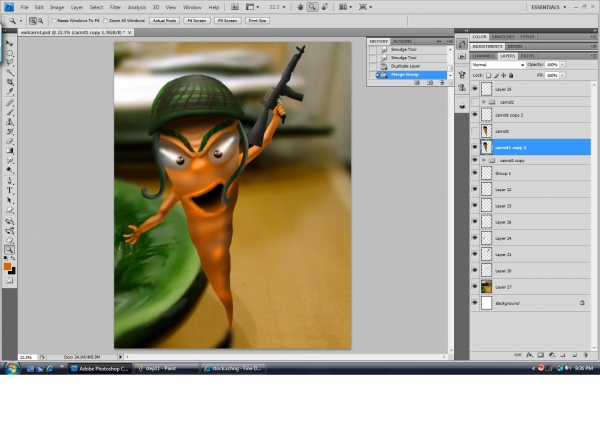Image resolution: width=600 pixels, height=438 pixels.
Task: Switch to the Channels tab
Action: (x=484, y=56)
